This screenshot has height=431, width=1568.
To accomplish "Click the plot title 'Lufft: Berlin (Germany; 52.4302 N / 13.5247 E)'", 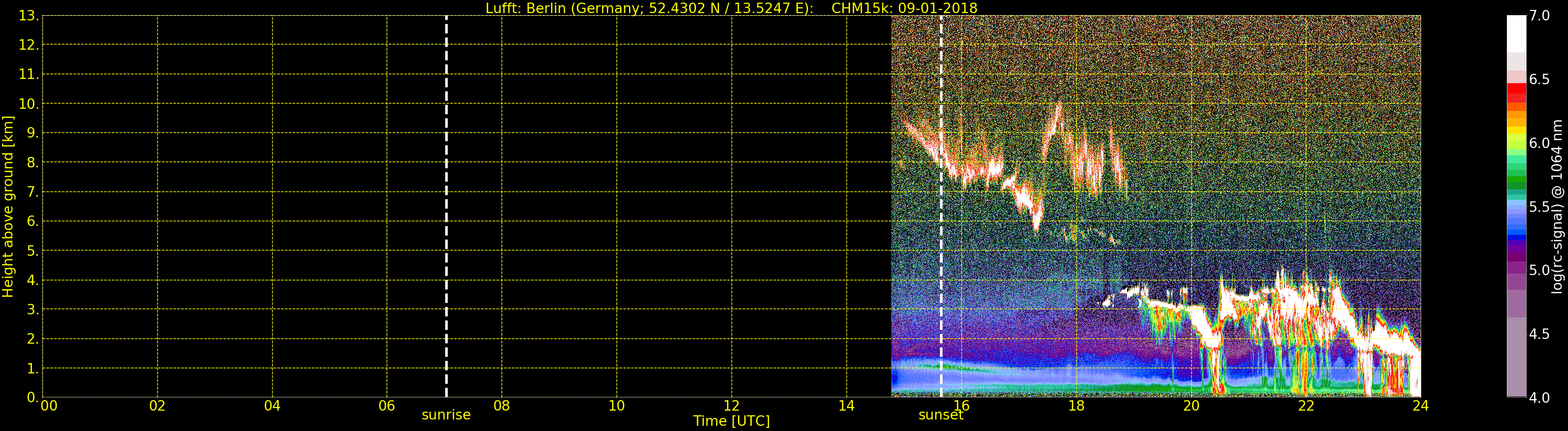I will point(649,8).
